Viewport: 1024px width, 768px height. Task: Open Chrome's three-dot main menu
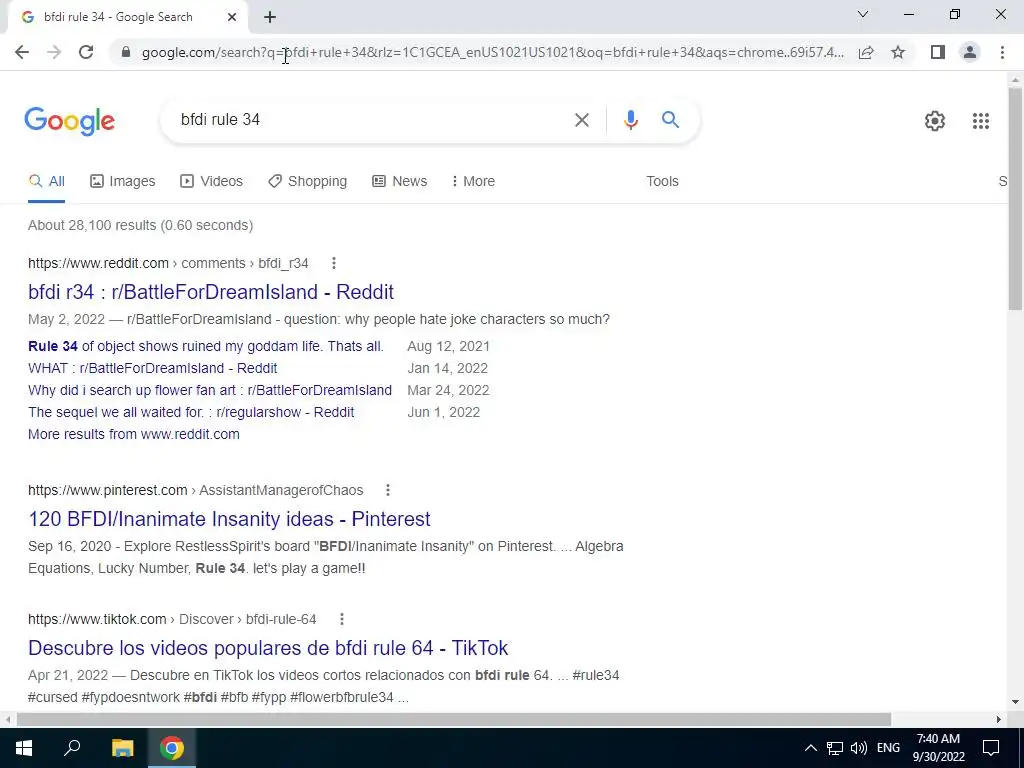click(x=1002, y=52)
